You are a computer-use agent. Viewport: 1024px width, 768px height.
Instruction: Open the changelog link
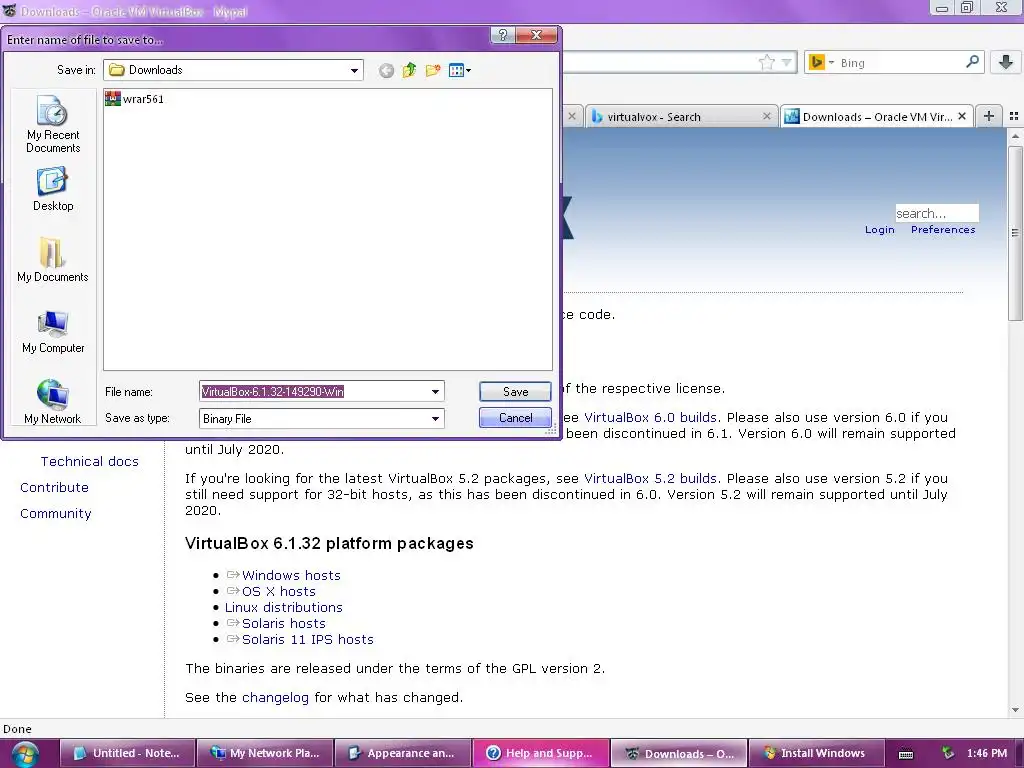pyautogui.click(x=275, y=697)
